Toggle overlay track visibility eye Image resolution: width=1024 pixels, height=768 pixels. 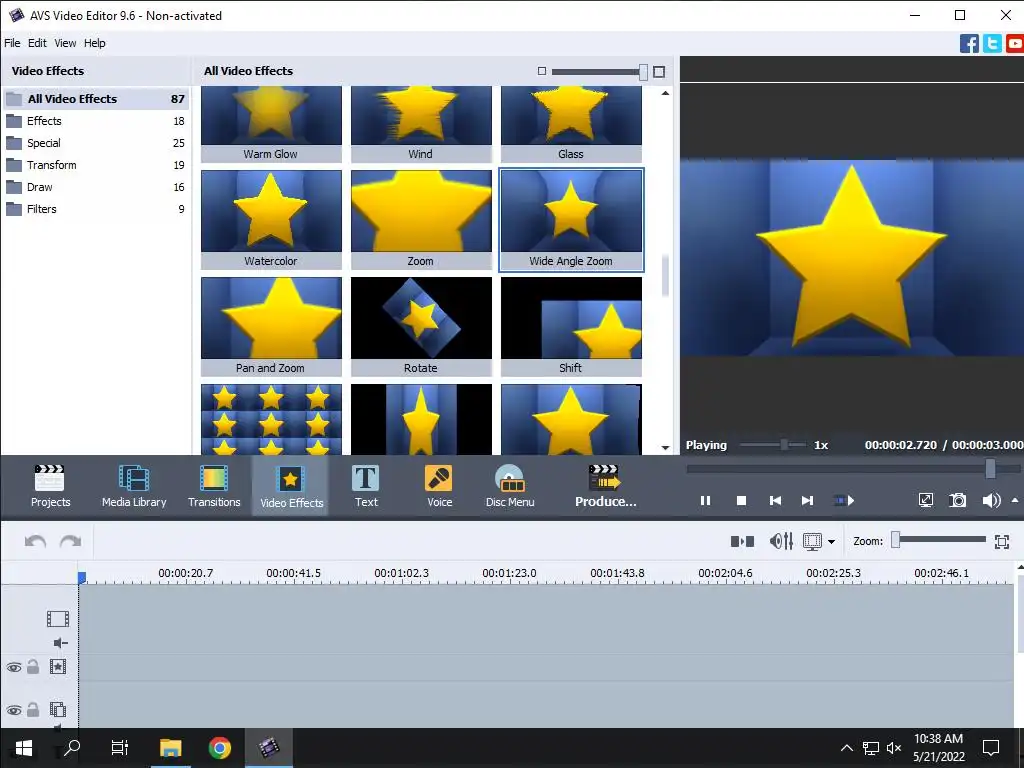point(14,710)
